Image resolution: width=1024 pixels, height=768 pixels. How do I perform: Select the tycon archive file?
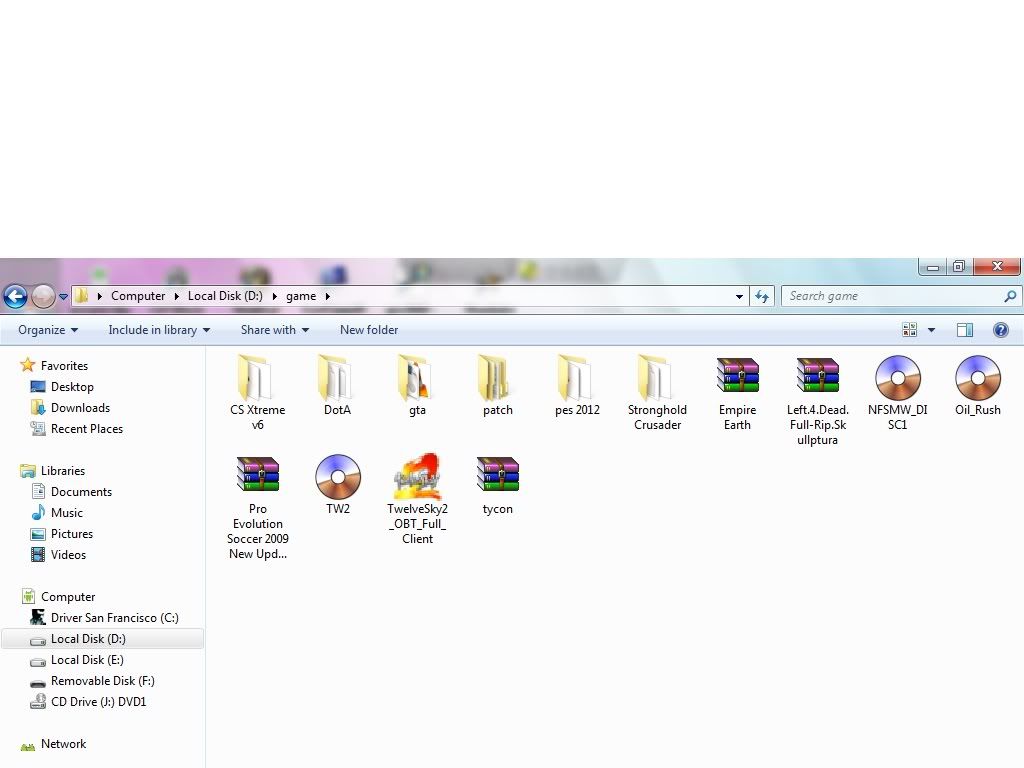click(x=497, y=484)
